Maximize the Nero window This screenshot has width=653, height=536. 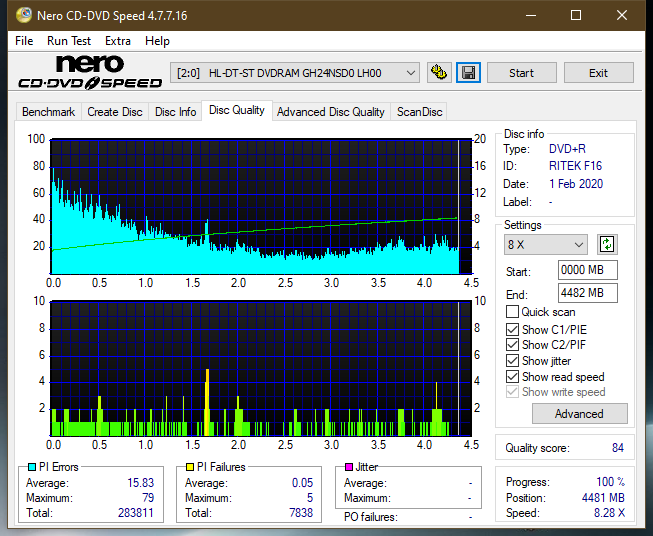576,15
